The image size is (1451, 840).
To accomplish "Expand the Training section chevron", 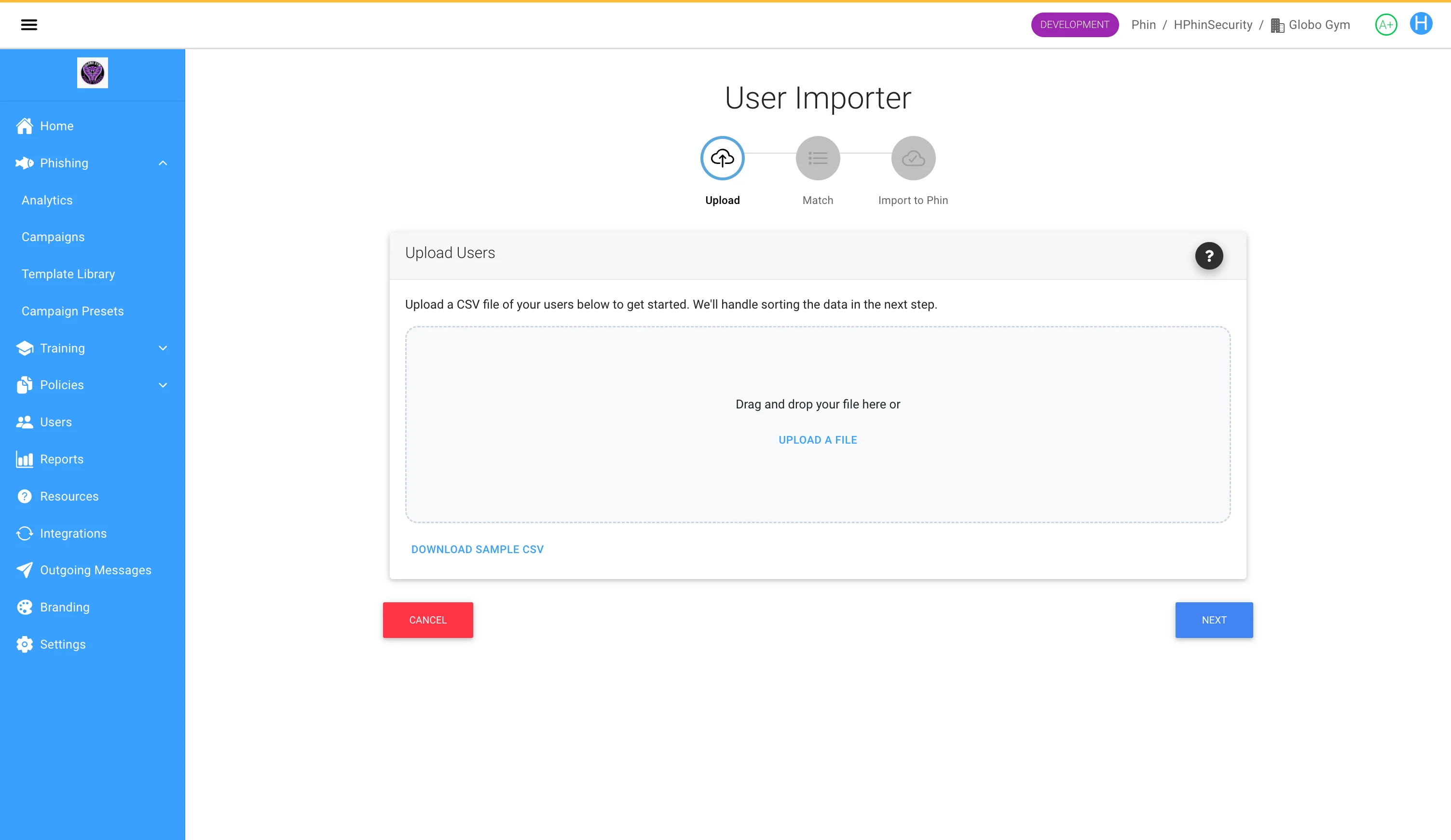I will (163, 348).
